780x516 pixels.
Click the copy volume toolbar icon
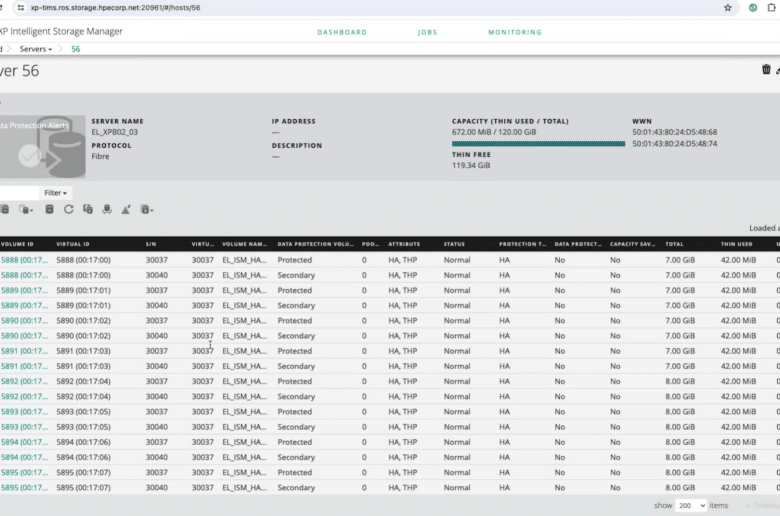coord(88,209)
